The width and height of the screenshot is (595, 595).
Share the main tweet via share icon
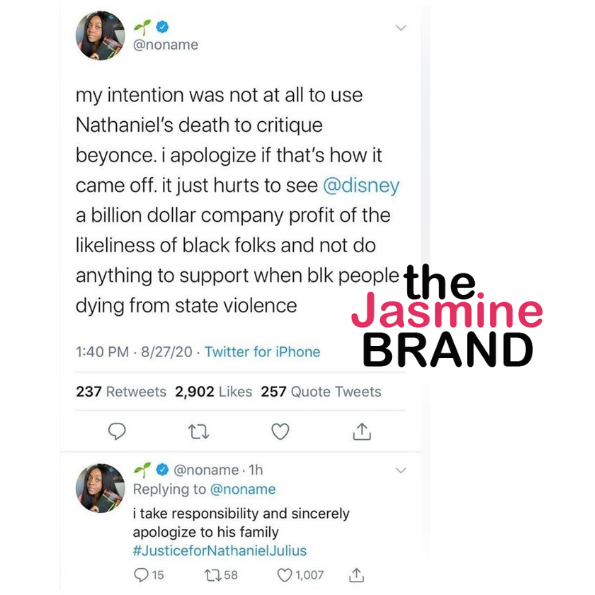362,431
